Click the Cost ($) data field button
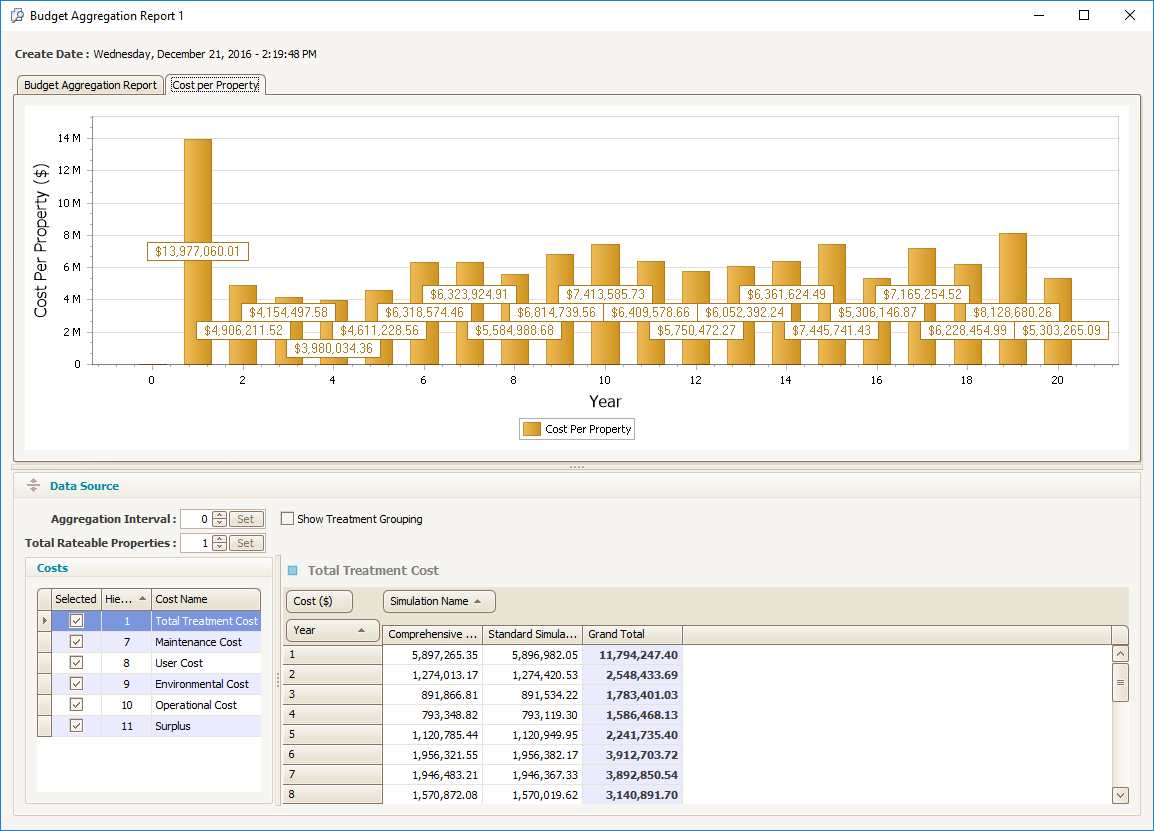Screen dimensions: 1154x831 click(x=319, y=601)
